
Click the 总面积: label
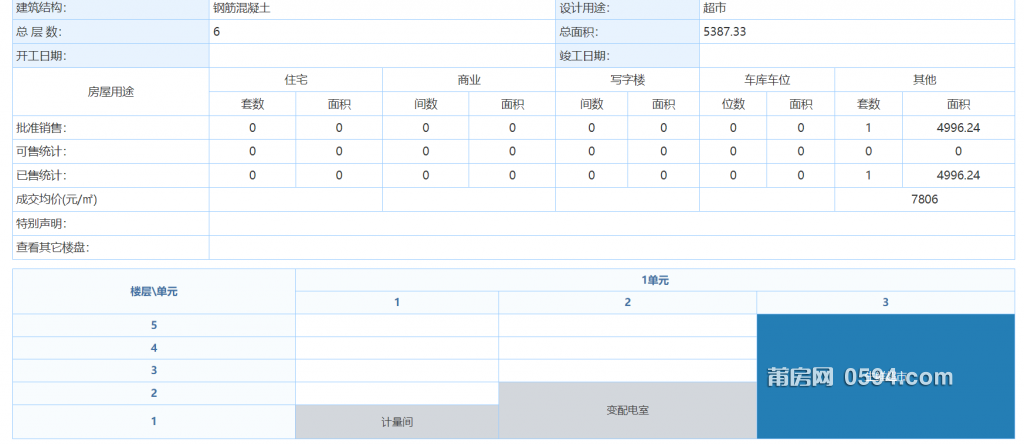tap(579, 32)
